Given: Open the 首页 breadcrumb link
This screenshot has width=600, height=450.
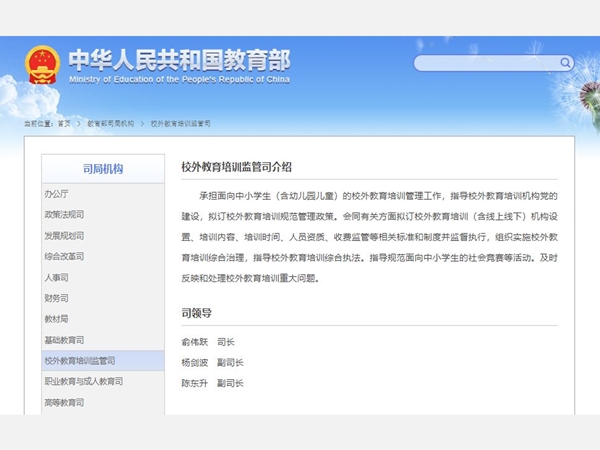Looking at the screenshot, I should pos(64,124).
